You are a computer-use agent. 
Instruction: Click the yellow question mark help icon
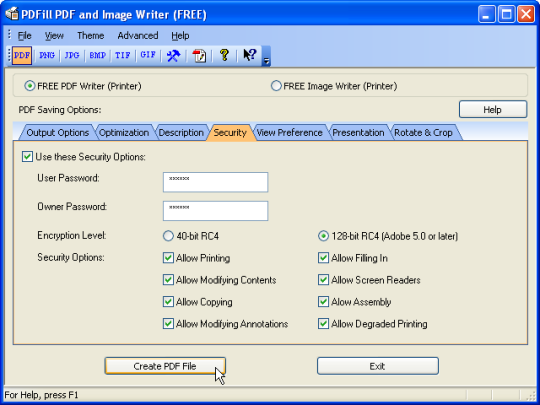click(224, 55)
